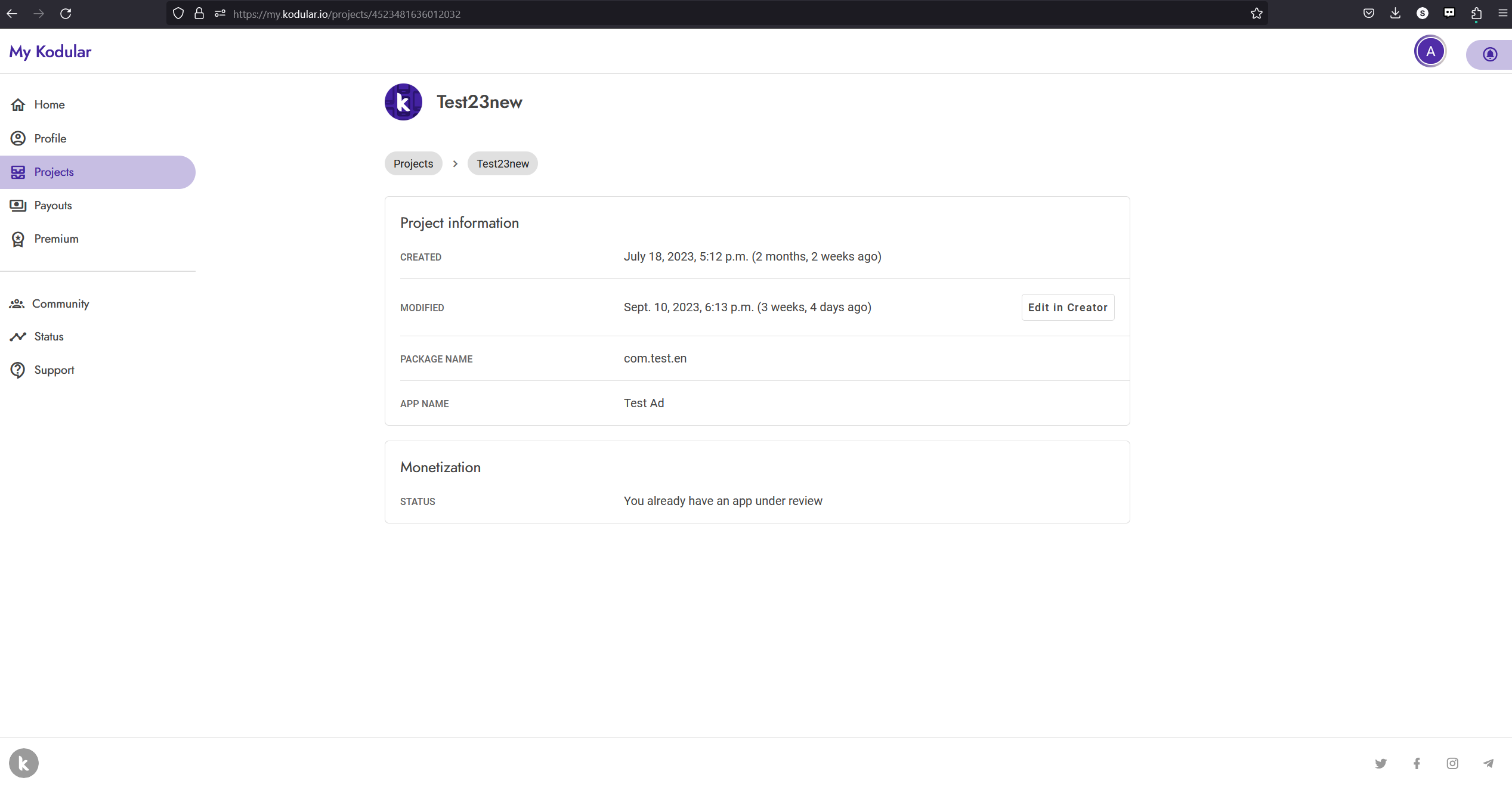Open the browser downloads icon
Image resolution: width=1512 pixels, height=787 pixels.
coord(1395,13)
